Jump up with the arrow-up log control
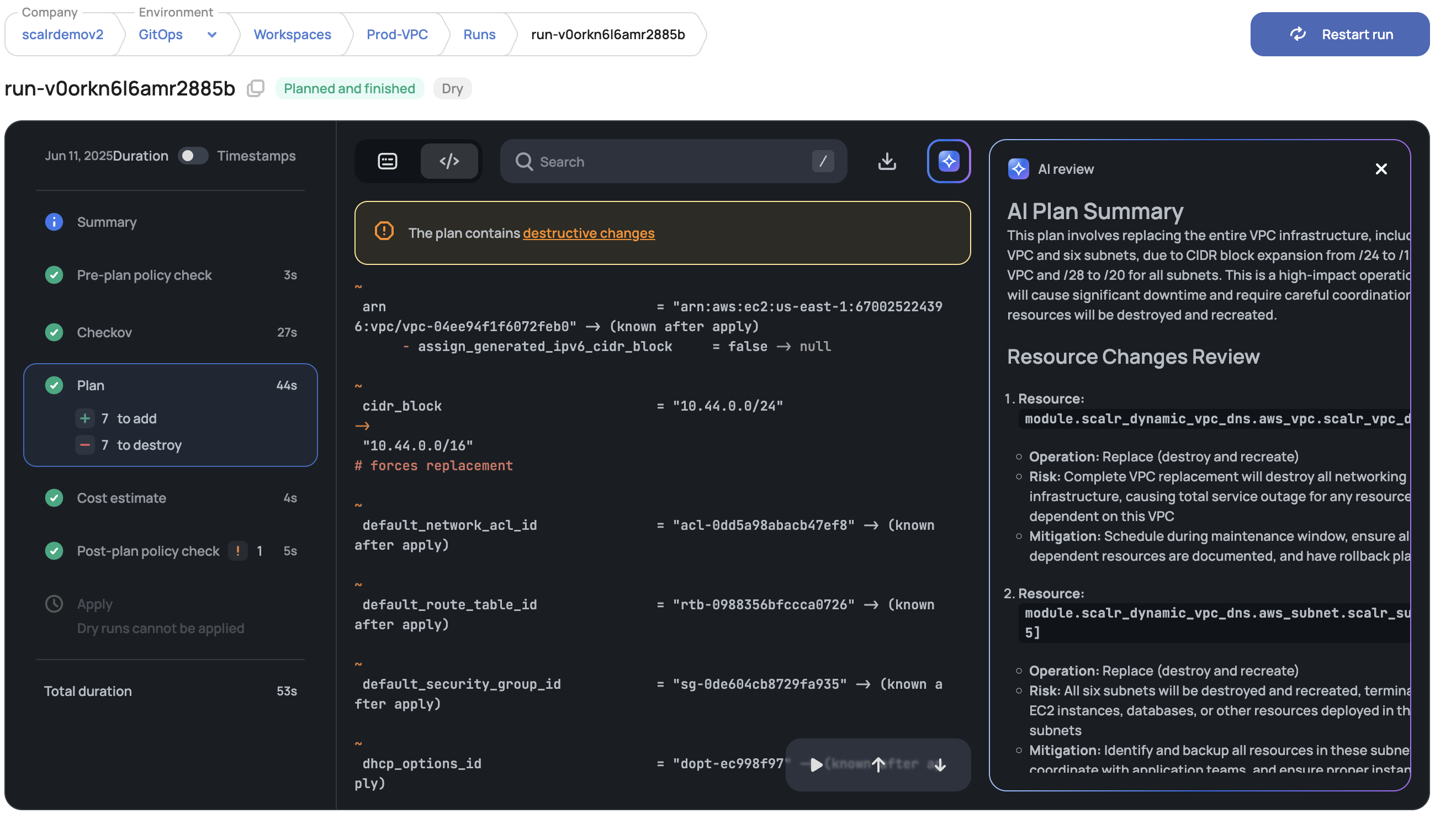 point(878,765)
